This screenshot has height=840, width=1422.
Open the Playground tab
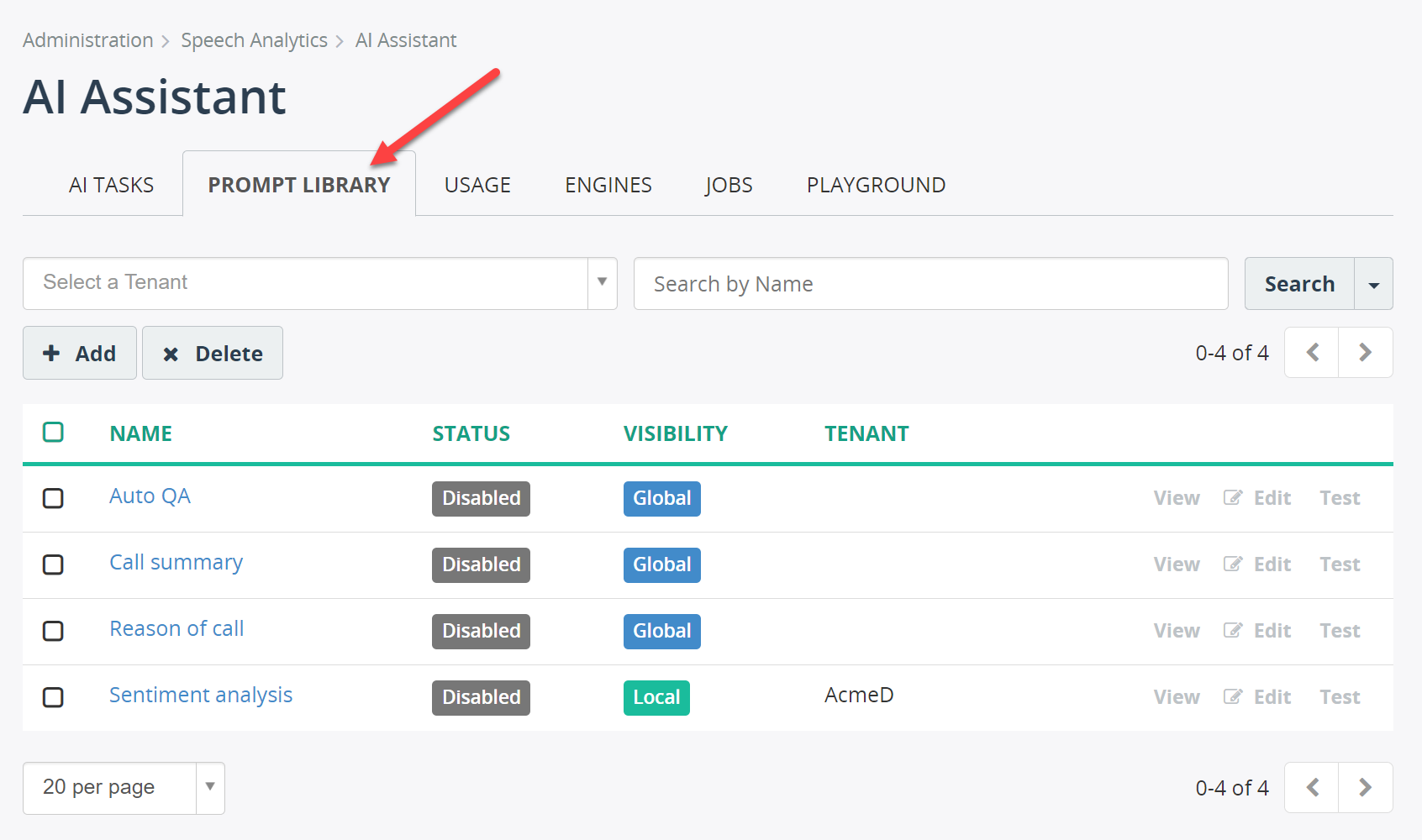tap(877, 185)
